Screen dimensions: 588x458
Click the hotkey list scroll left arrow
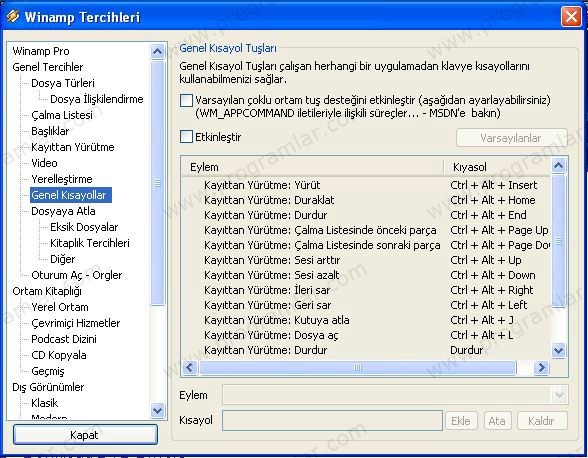point(189,367)
